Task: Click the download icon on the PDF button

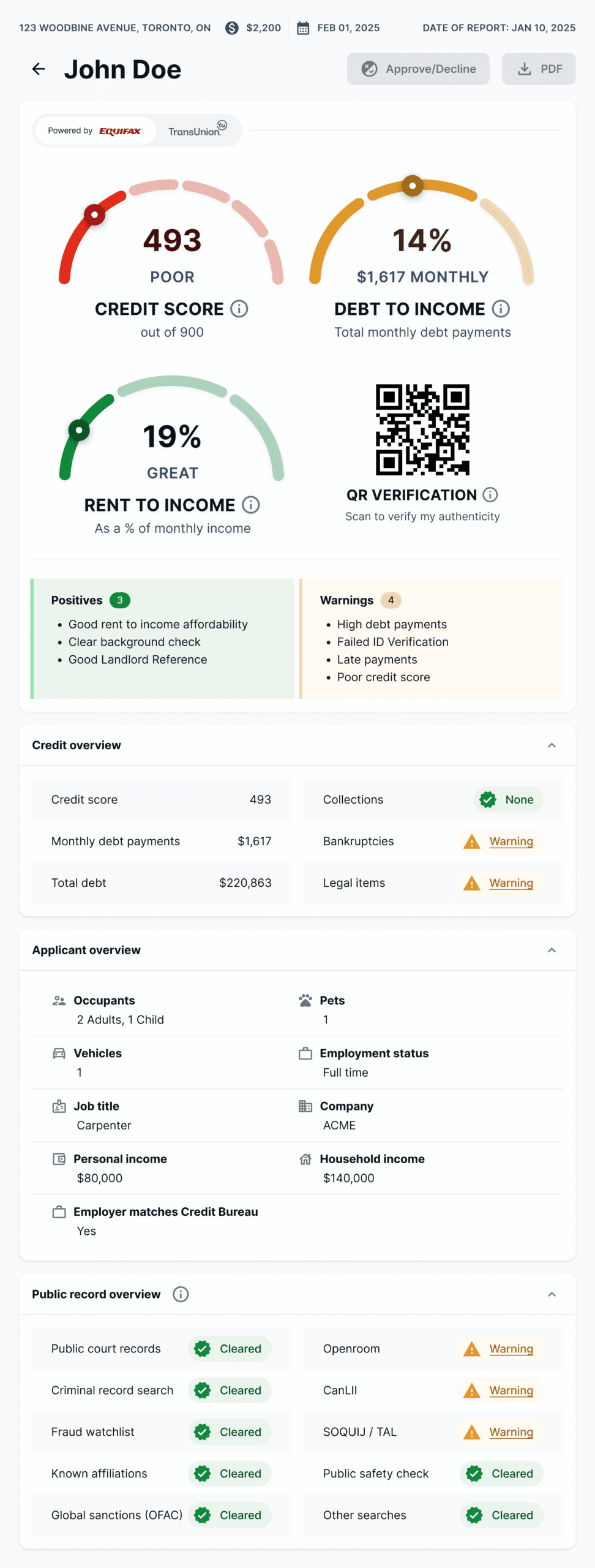Action: tap(525, 69)
